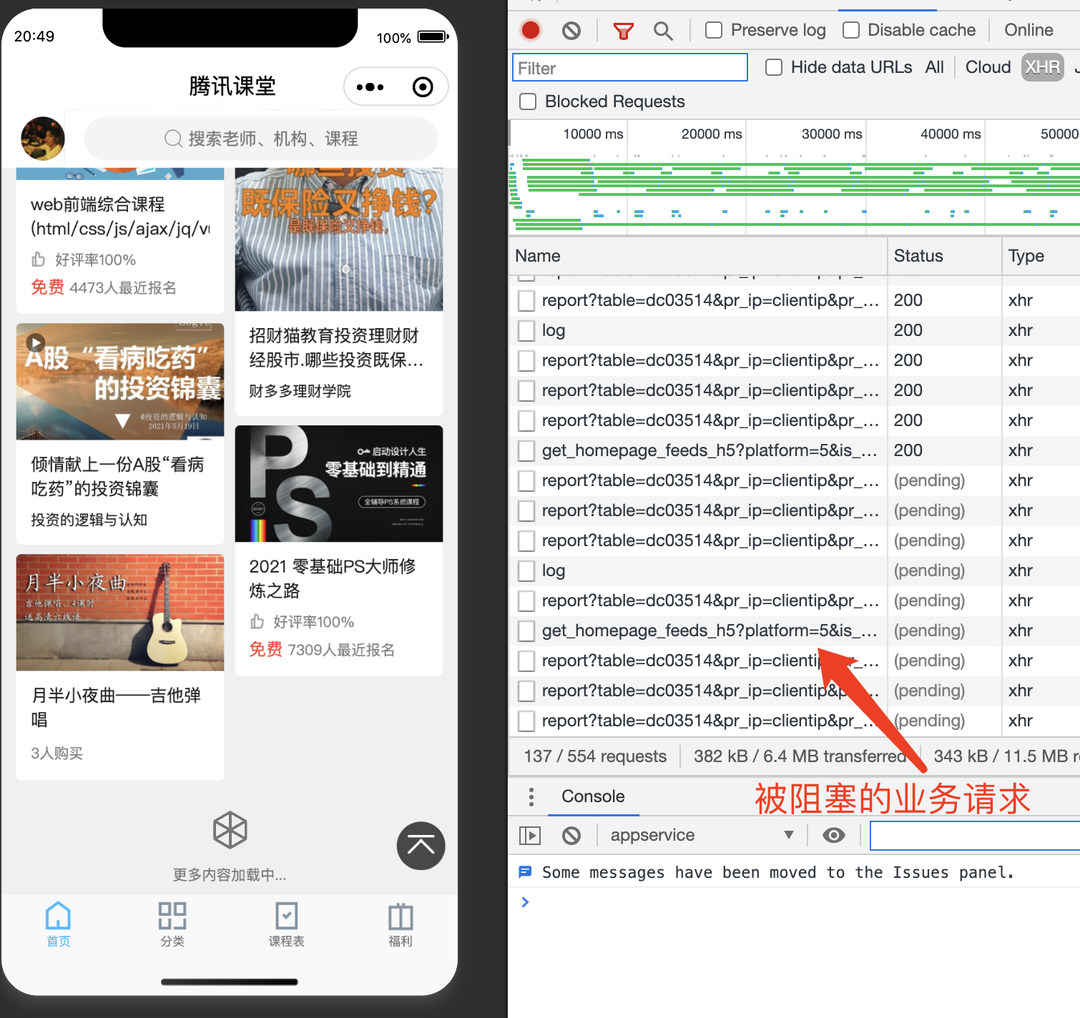Click the 137 / 554 requests summary

click(595, 756)
